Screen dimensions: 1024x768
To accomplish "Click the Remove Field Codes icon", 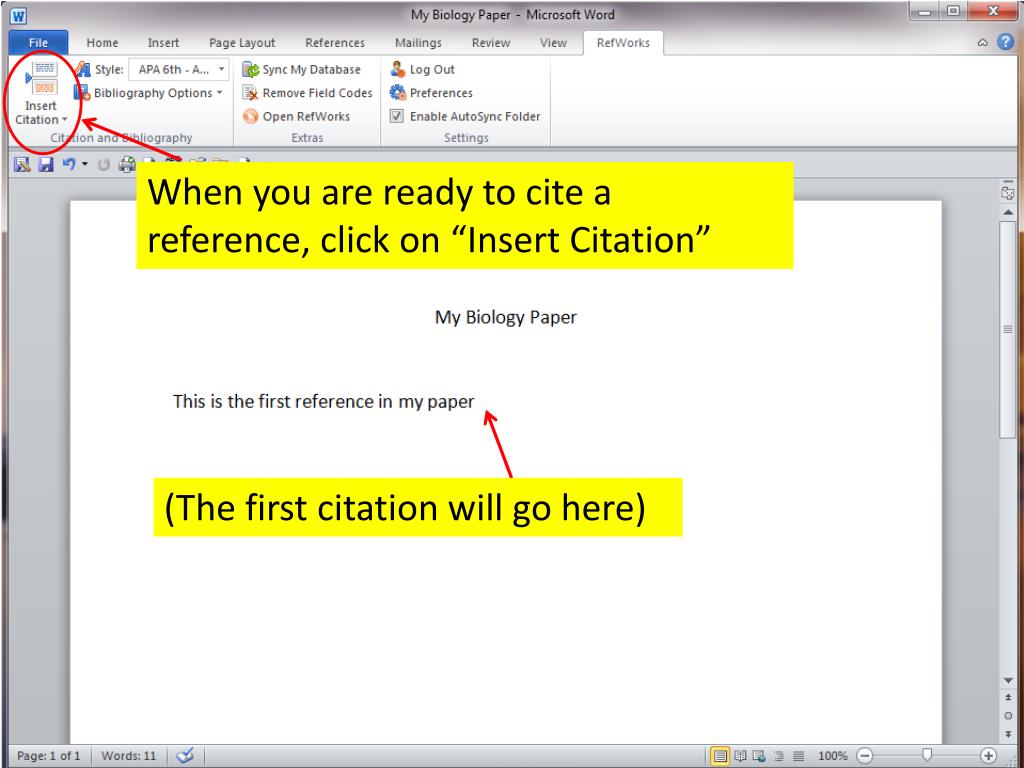I will pos(250,93).
